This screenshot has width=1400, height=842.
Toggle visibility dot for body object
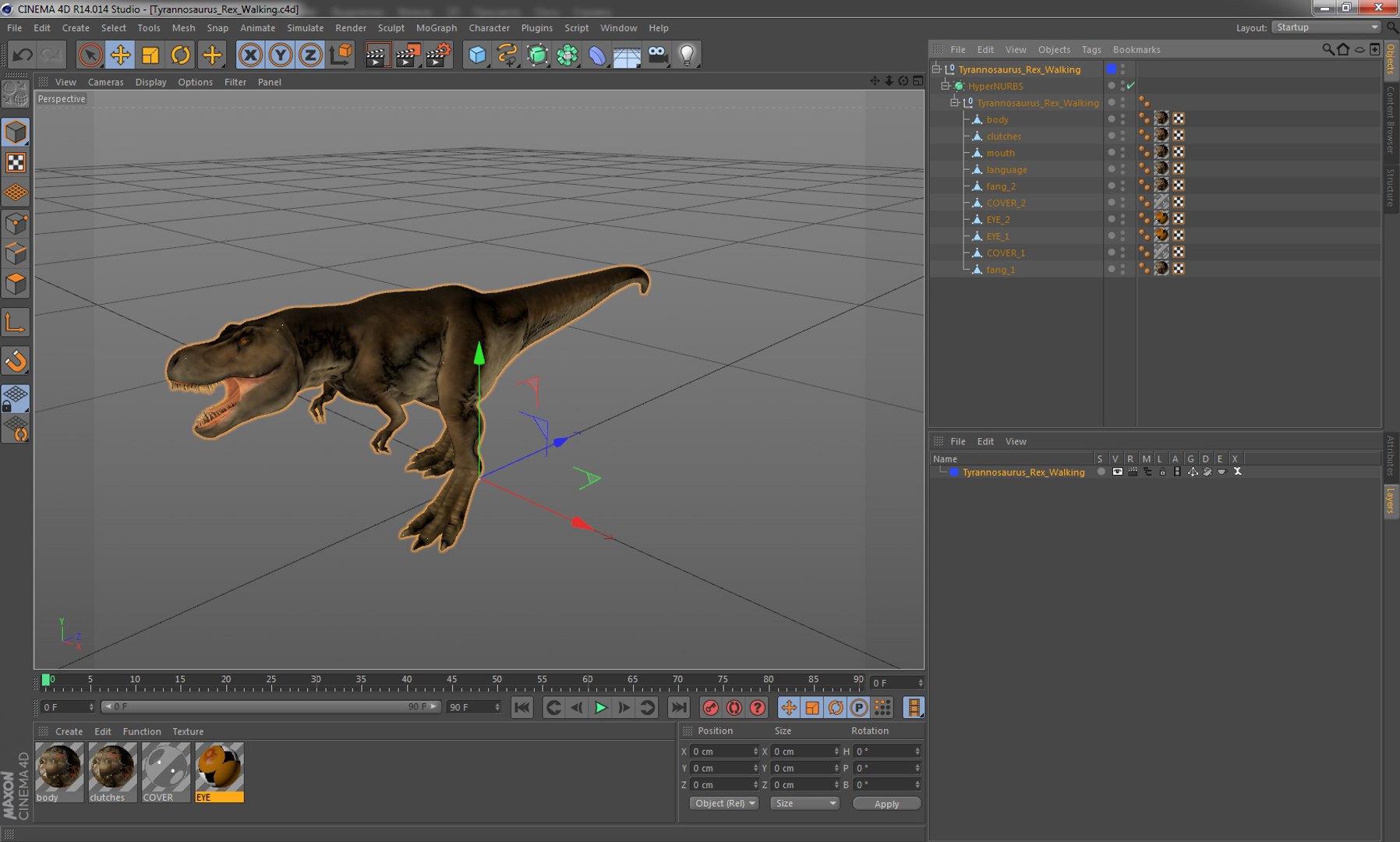point(1112,119)
